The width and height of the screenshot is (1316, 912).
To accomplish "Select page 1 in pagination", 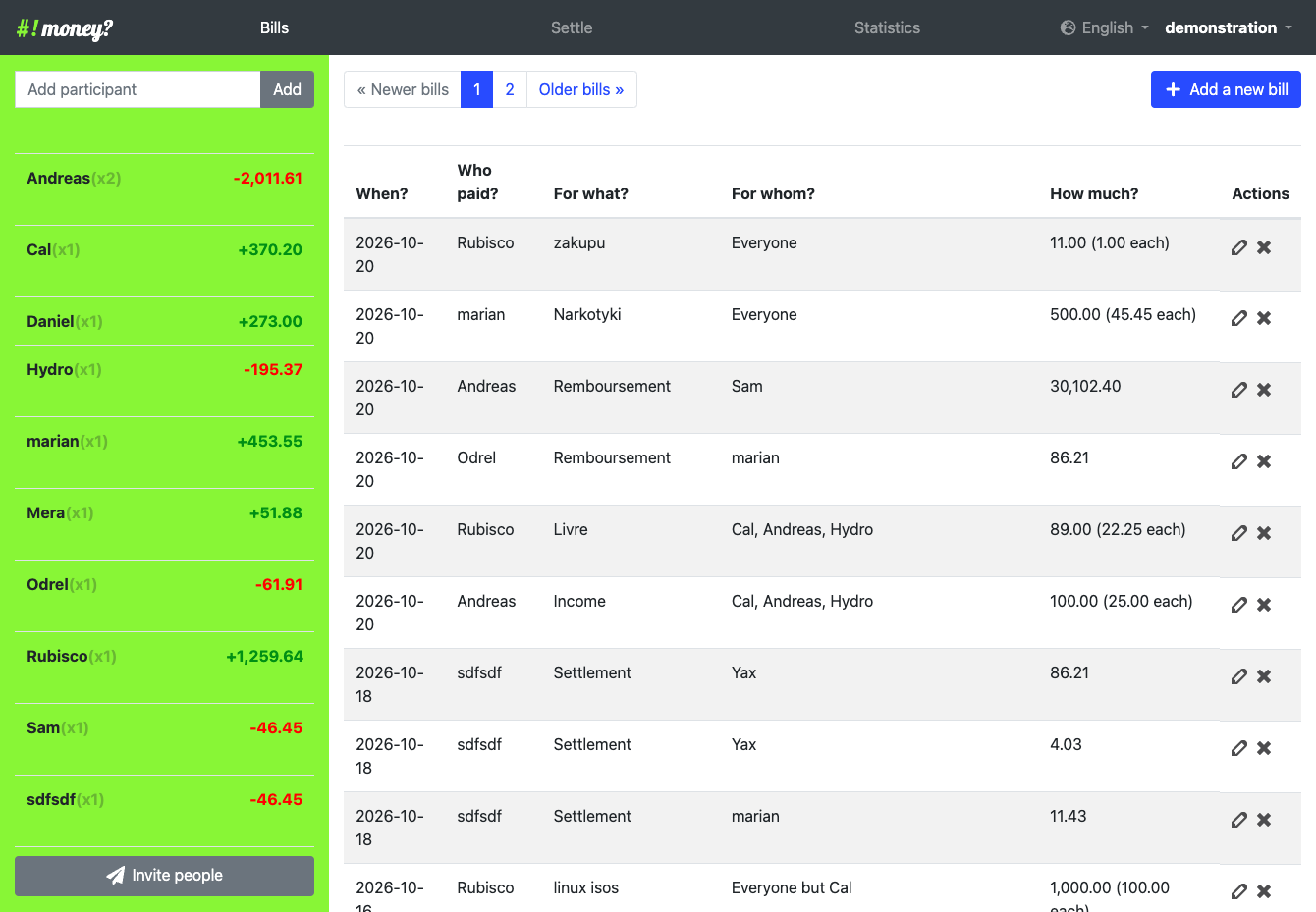I will [x=476, y=89].
